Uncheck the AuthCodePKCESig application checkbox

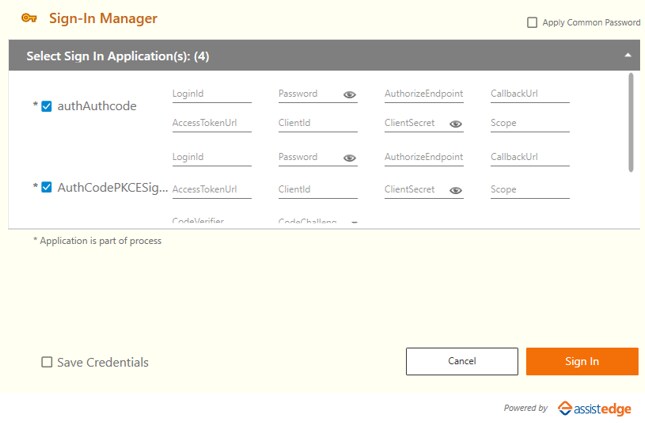(x=46, y=186)
